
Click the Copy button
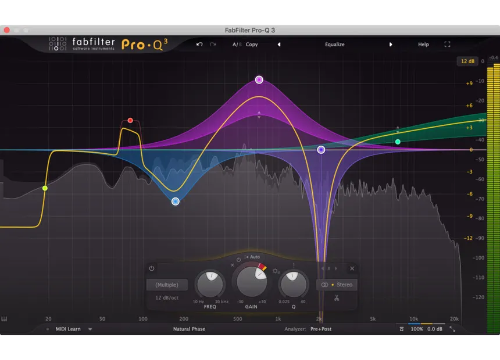[252, 44]
